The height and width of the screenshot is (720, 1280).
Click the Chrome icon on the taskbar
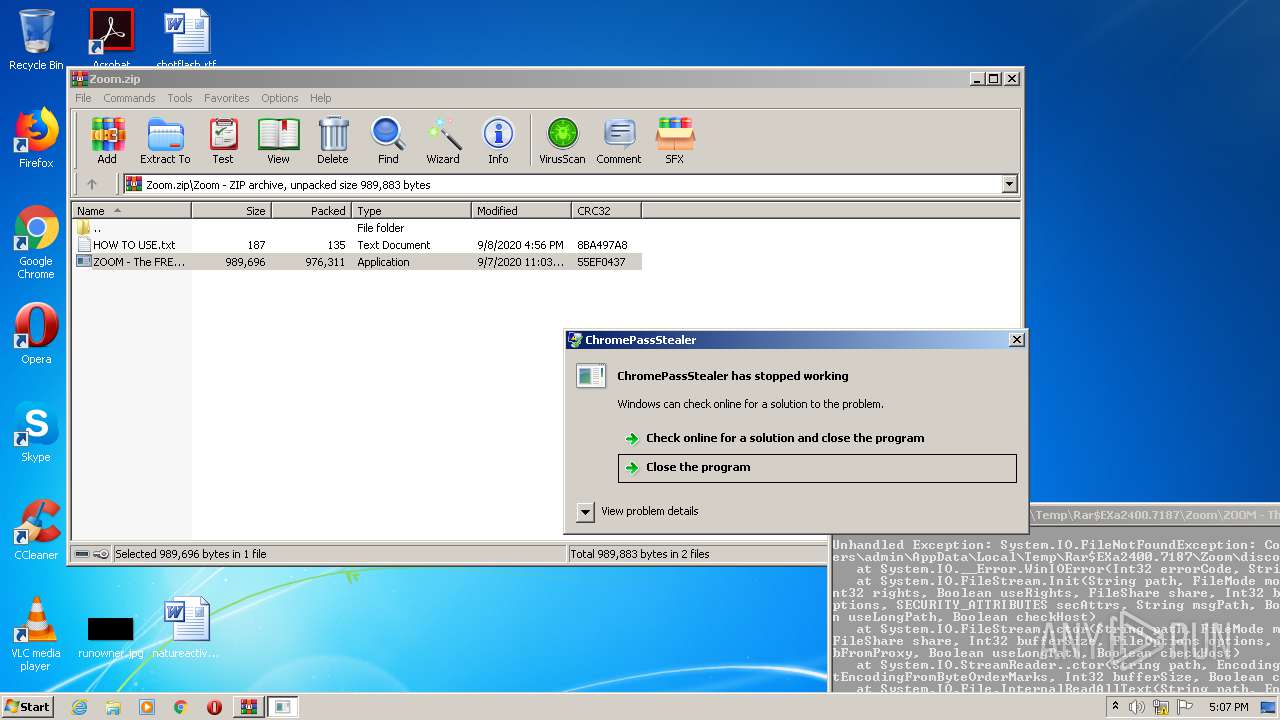tap(180, 707)
